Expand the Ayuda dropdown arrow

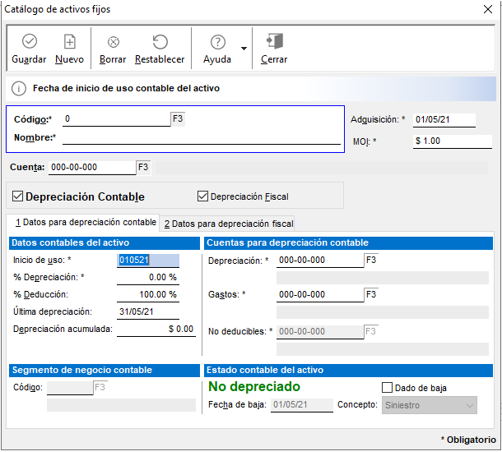[244, 48]
